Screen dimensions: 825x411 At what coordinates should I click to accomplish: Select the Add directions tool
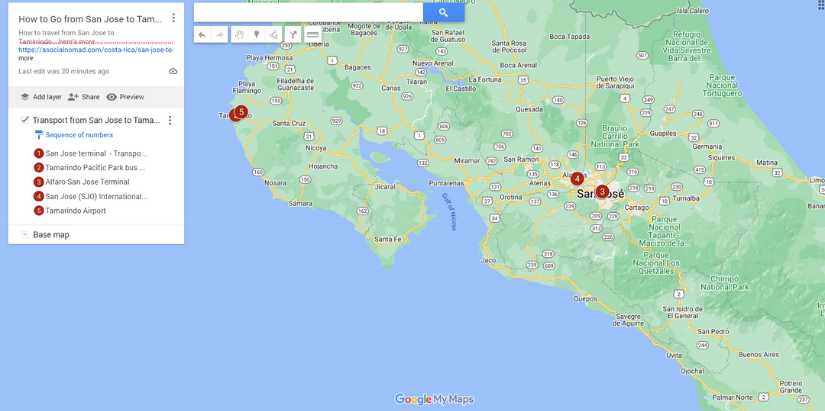click(293, 35)
